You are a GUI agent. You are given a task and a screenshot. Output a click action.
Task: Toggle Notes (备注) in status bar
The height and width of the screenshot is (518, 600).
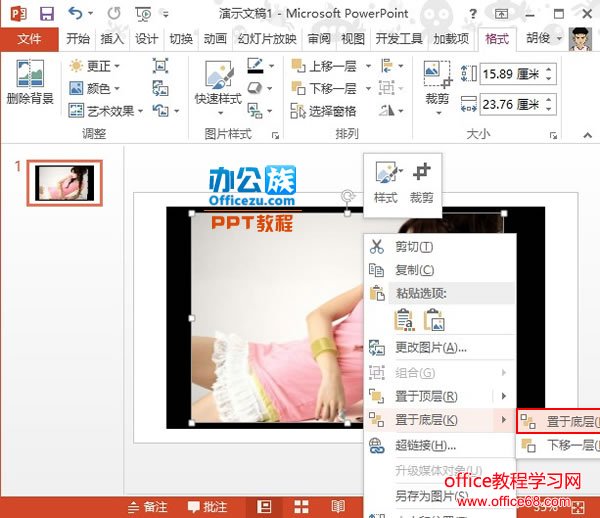click(147, 507)
